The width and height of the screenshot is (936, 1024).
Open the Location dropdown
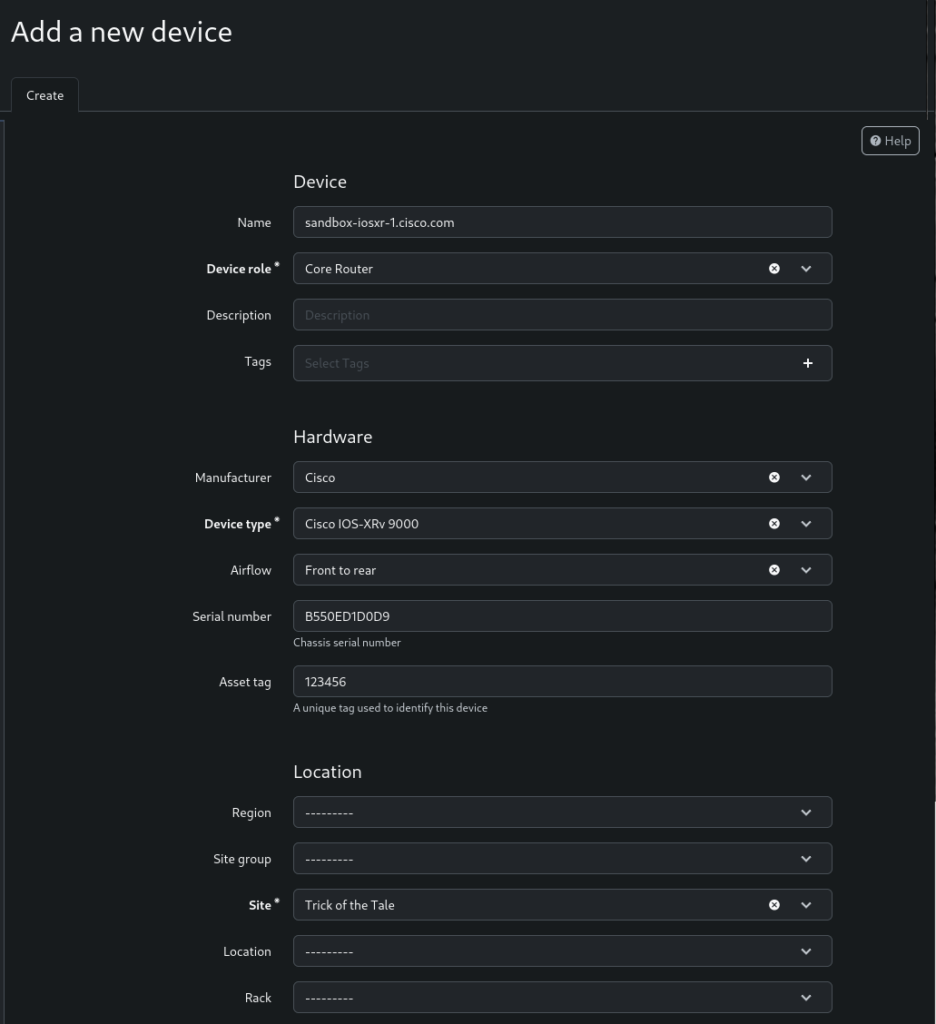pos(562,952)
